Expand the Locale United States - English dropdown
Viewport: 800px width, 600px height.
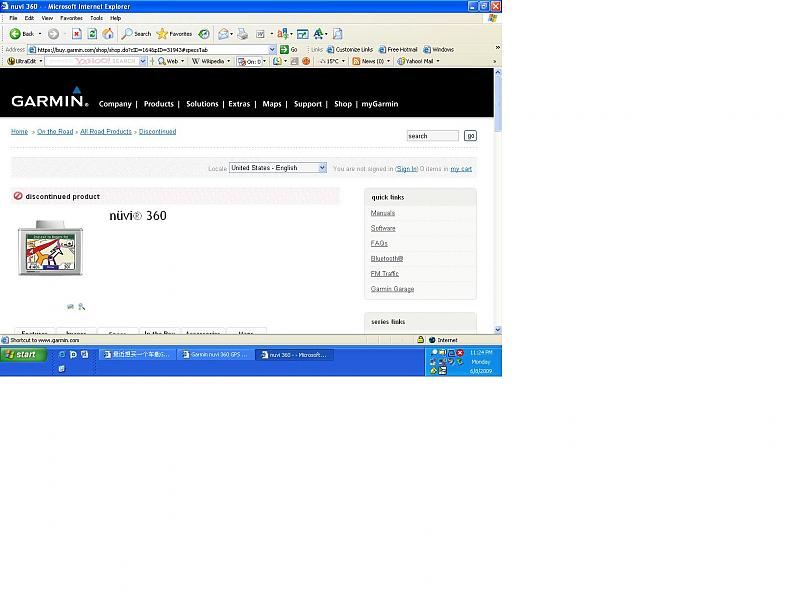pos(322,168)
